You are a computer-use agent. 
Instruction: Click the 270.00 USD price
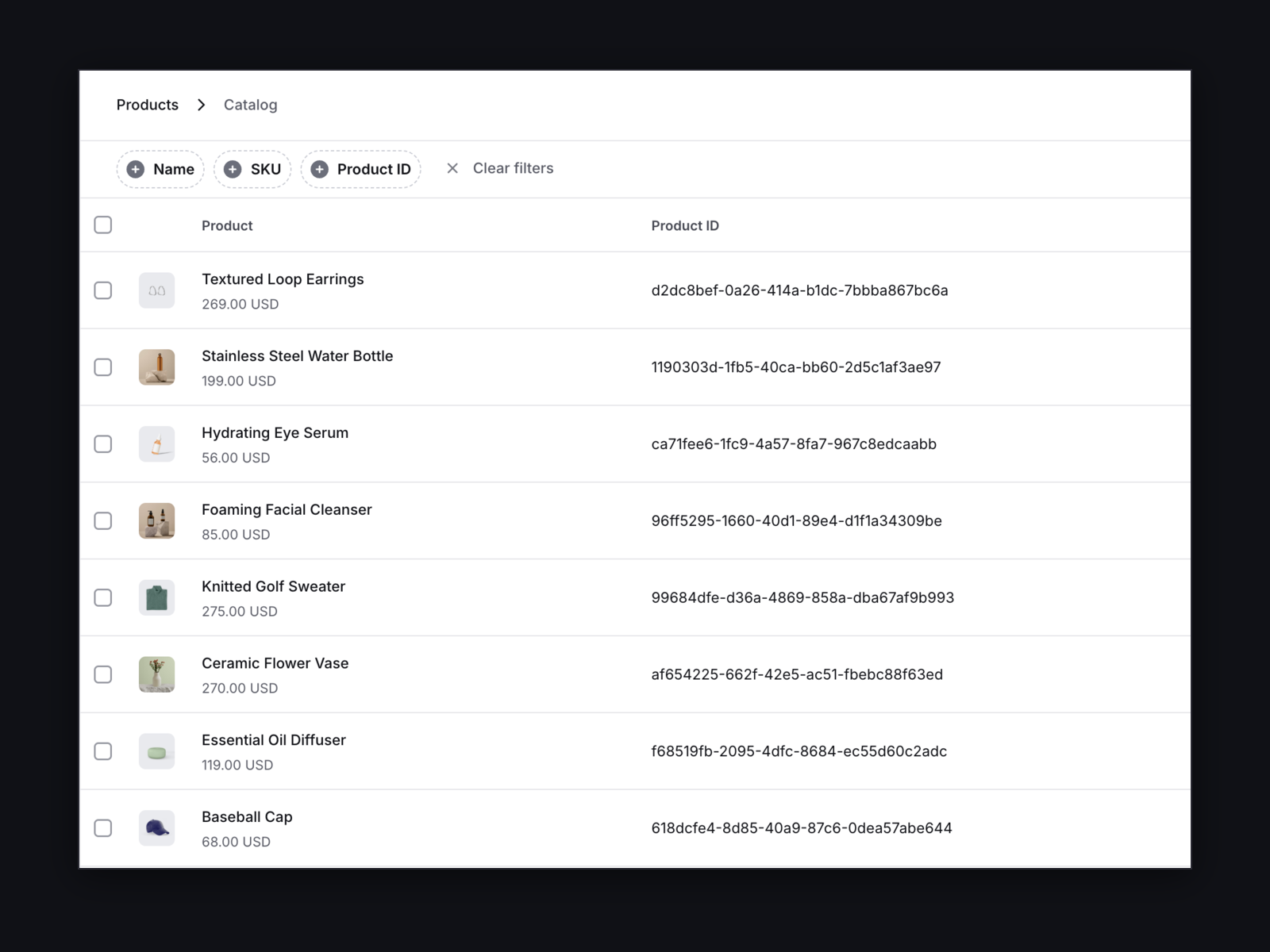[x=240, y=689]
